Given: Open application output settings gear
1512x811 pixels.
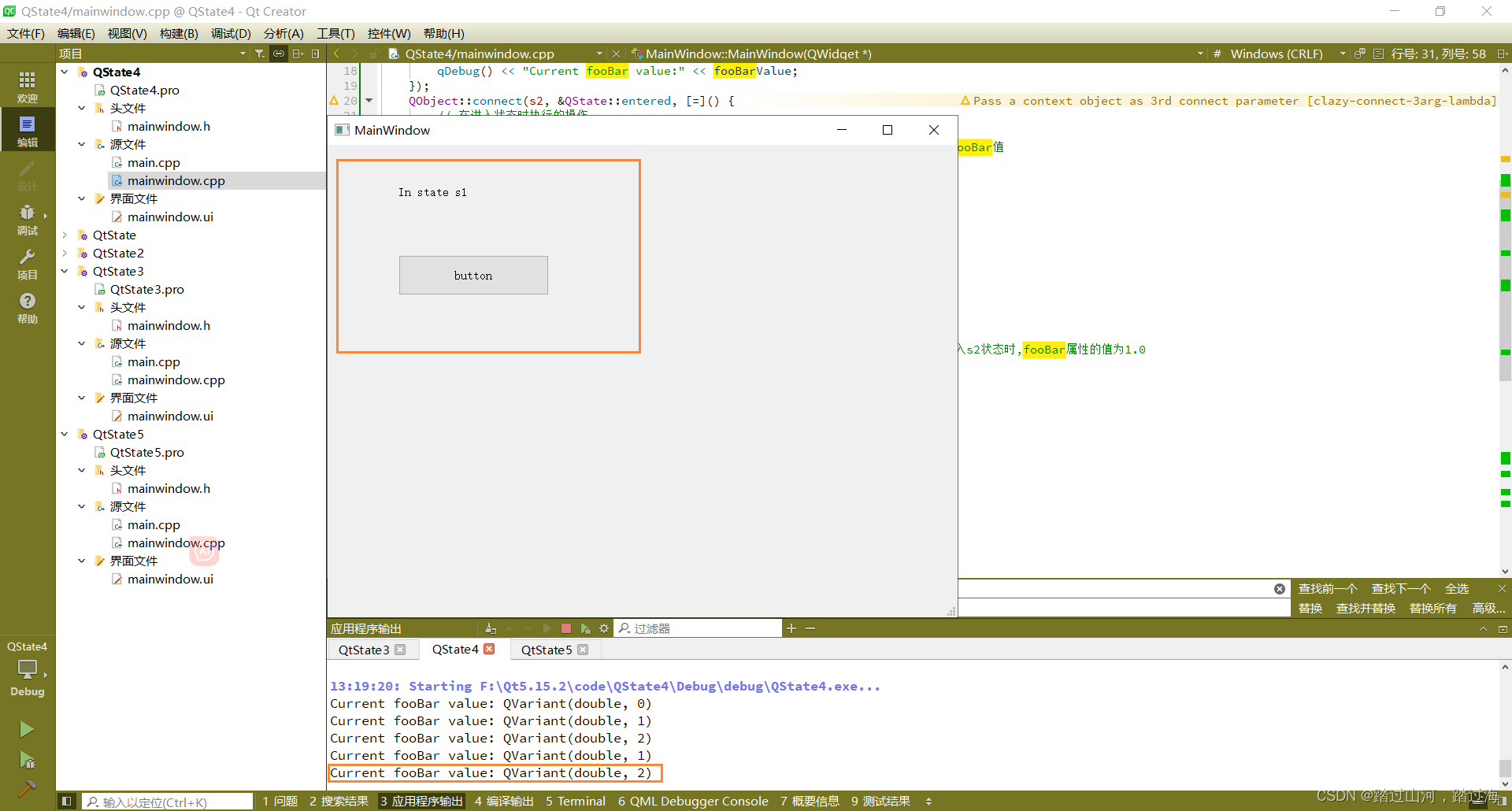Looking at the screenshot, I should pos(604,628).
